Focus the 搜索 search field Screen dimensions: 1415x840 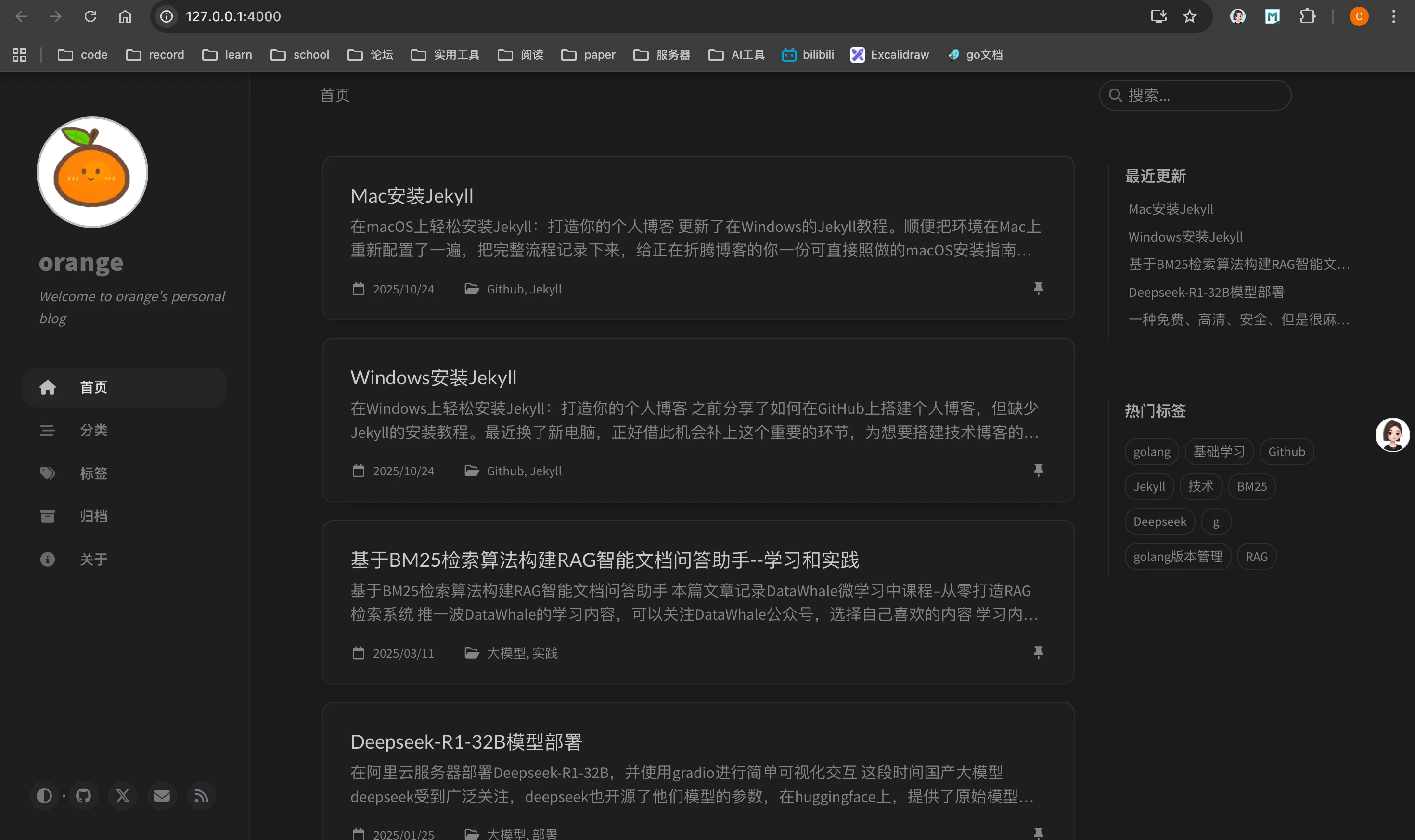point(1195,95)
